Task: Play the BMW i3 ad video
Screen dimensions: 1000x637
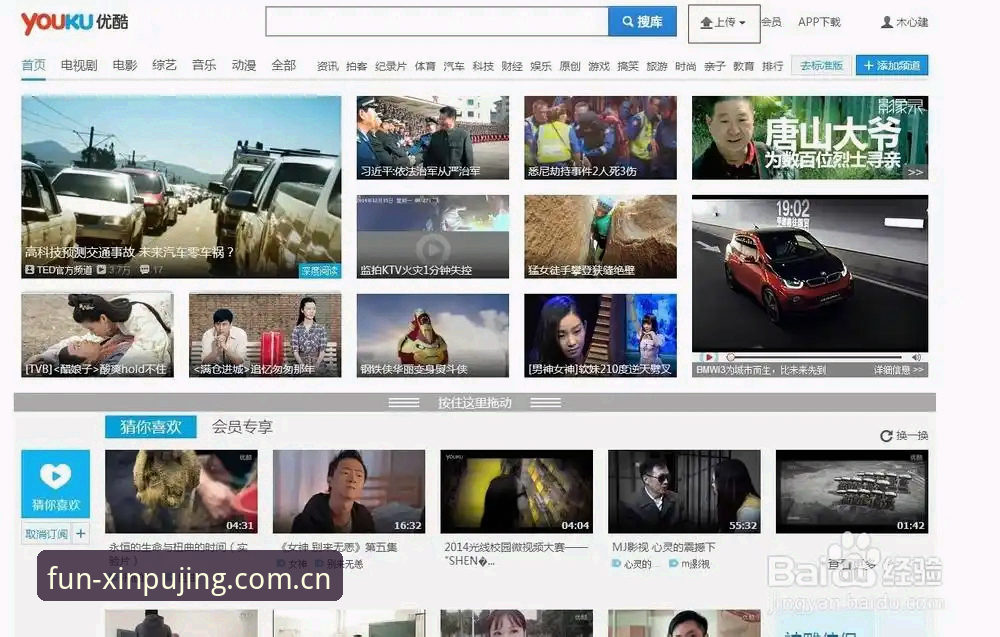Action: click(x=709, y=357)
